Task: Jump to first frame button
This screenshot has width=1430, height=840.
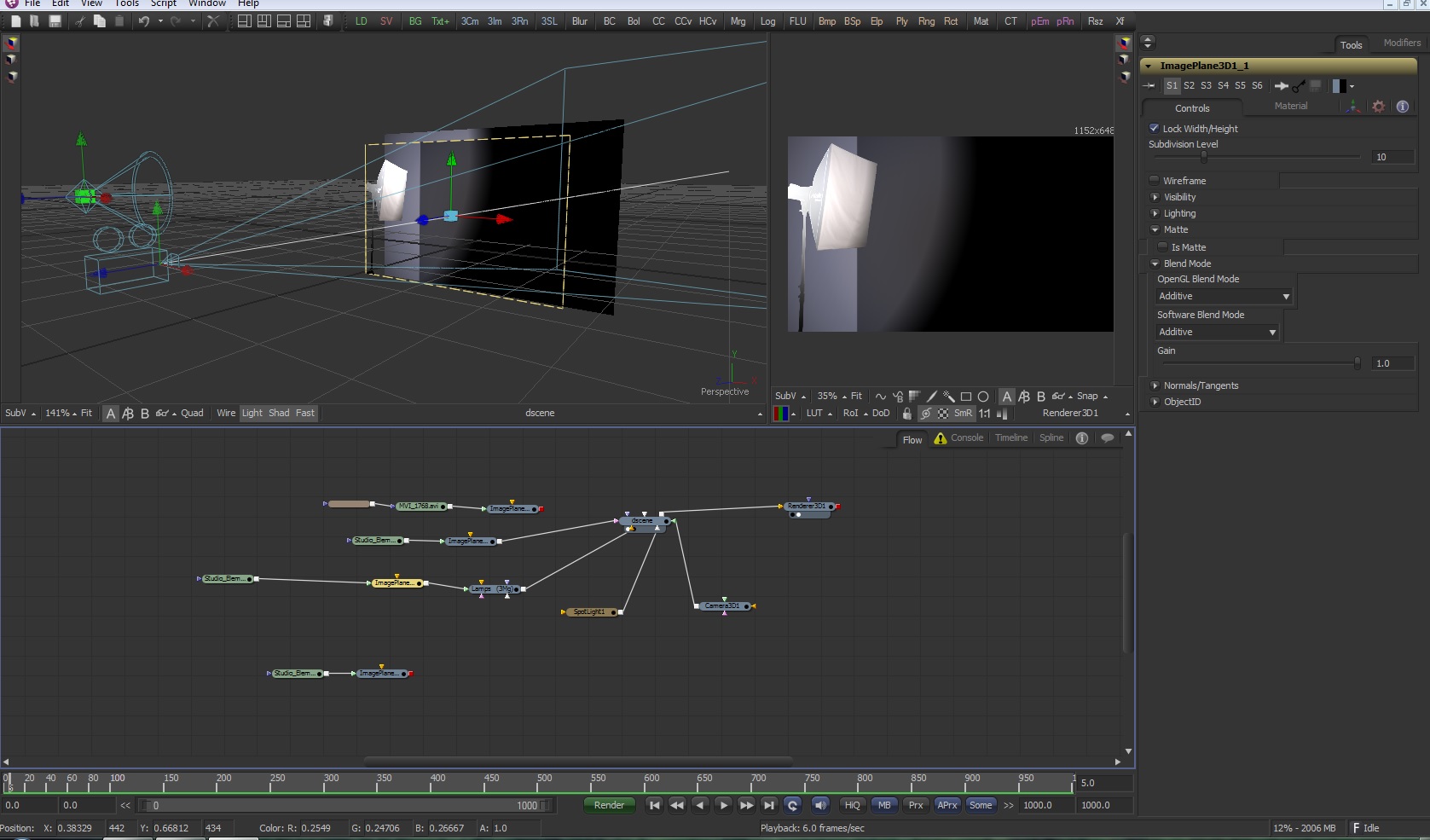Action: [654, 805]
